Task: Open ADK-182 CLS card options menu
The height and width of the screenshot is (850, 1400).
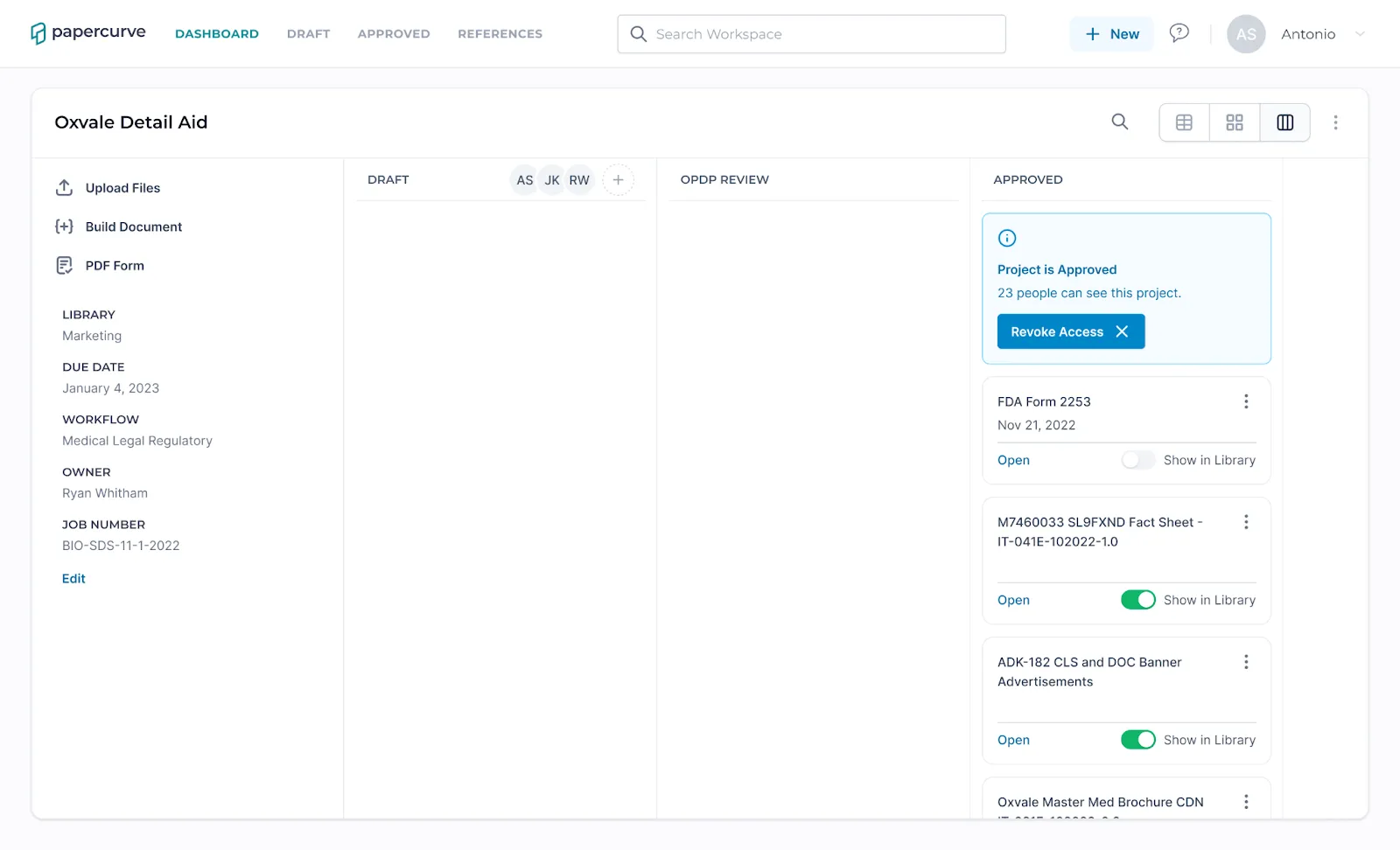Action: click(x=1246, y=662)
